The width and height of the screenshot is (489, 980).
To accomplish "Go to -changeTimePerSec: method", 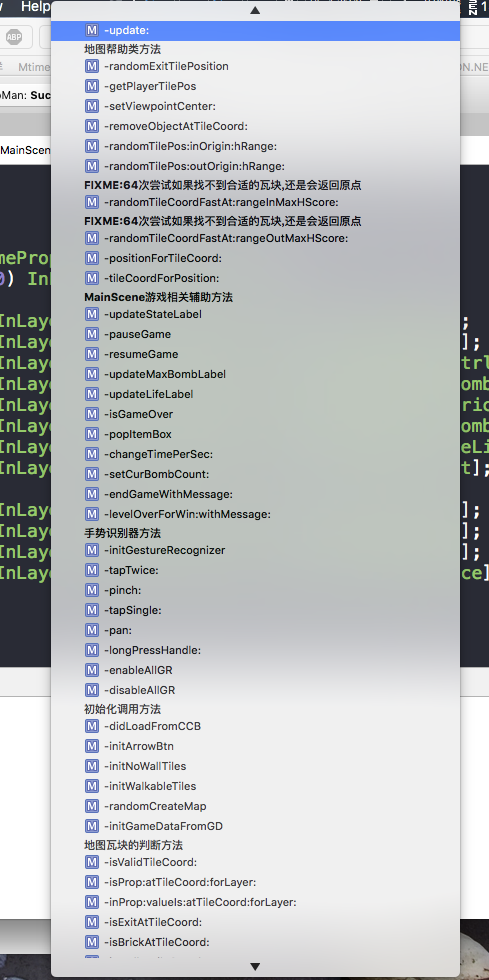I will tap(255, 454).
